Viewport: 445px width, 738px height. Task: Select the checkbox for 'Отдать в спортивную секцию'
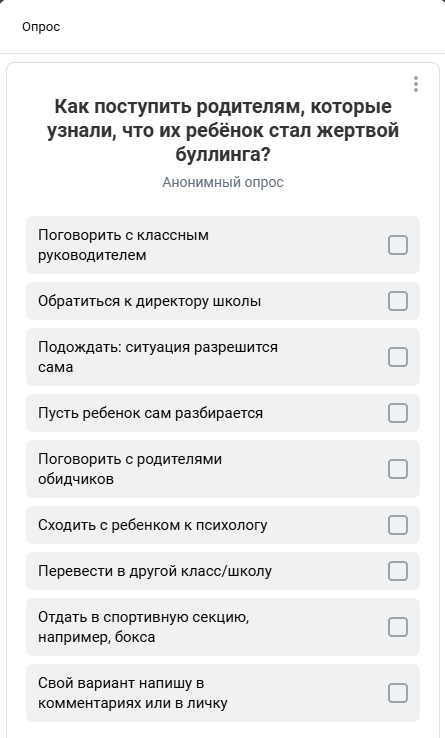[398, 627]
